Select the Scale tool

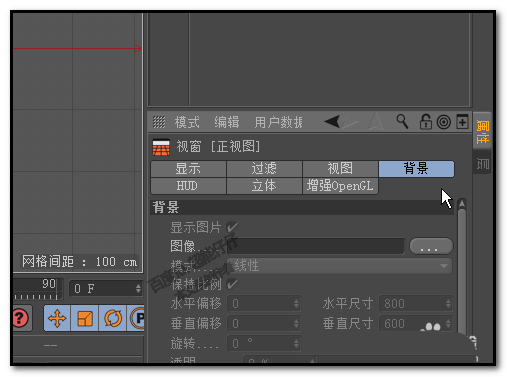point(85,318)
